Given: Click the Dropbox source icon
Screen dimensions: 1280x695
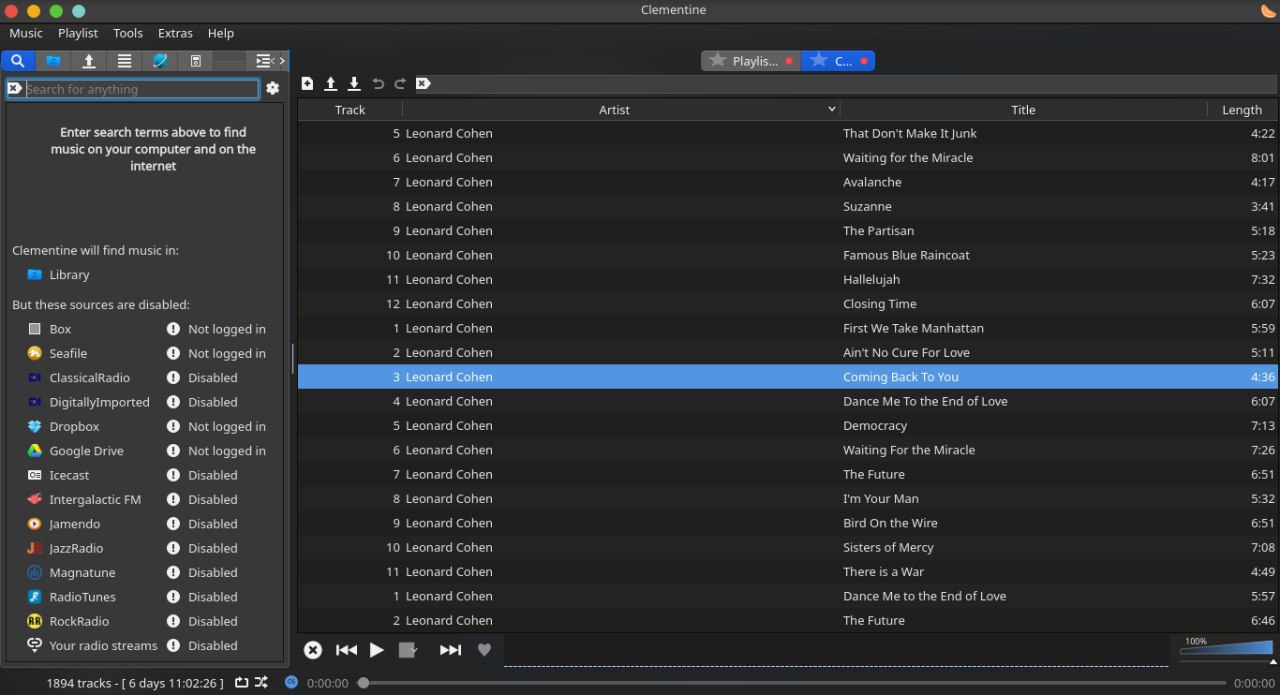Looking at the screenshot, I should tap(34, 426).
